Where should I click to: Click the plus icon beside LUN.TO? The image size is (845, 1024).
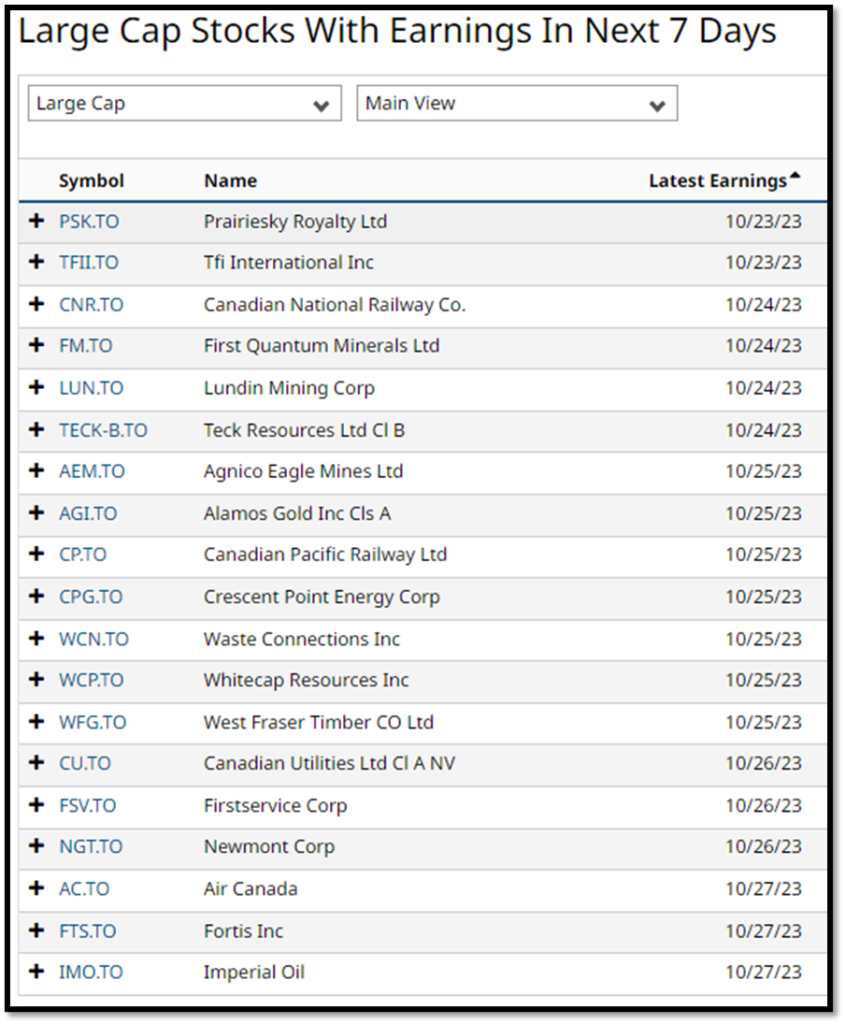pos(37,388)
